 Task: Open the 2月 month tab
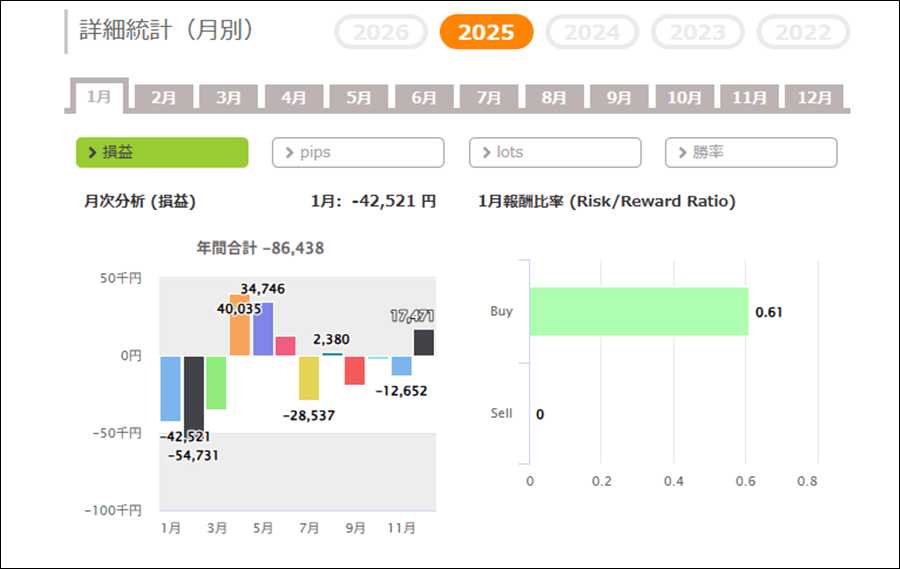click(x=164, y=98)
